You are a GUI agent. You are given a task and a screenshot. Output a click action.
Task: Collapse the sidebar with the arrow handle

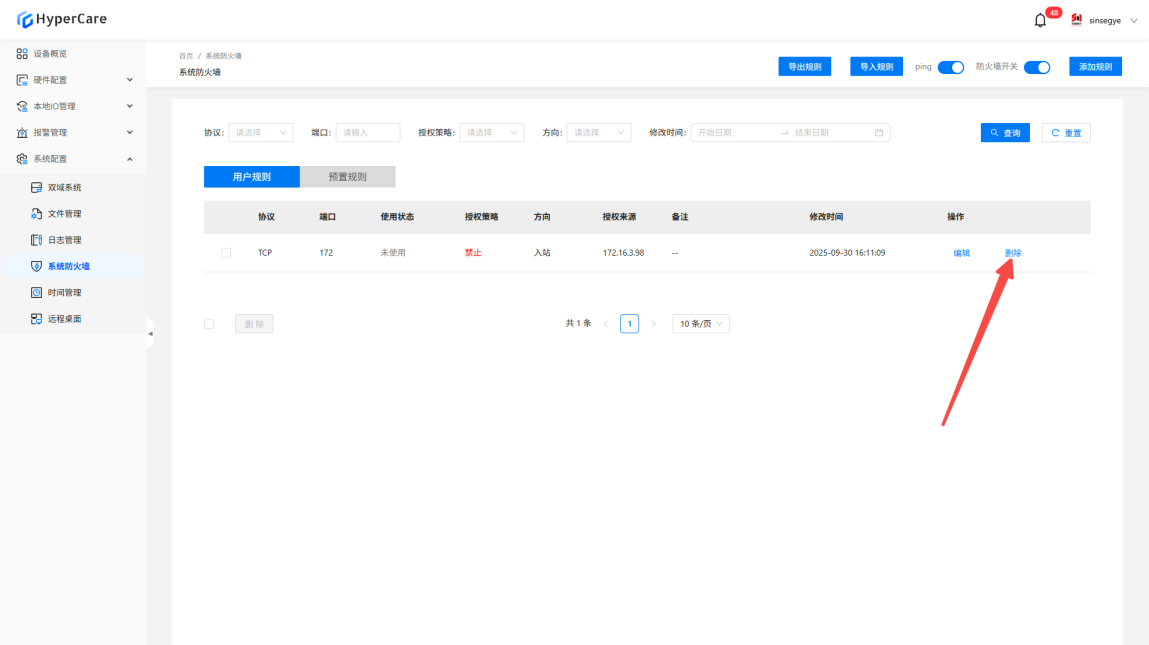(150, 333)
